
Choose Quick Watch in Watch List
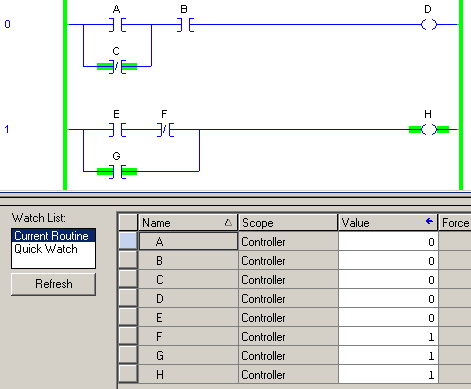click(46, 249)
